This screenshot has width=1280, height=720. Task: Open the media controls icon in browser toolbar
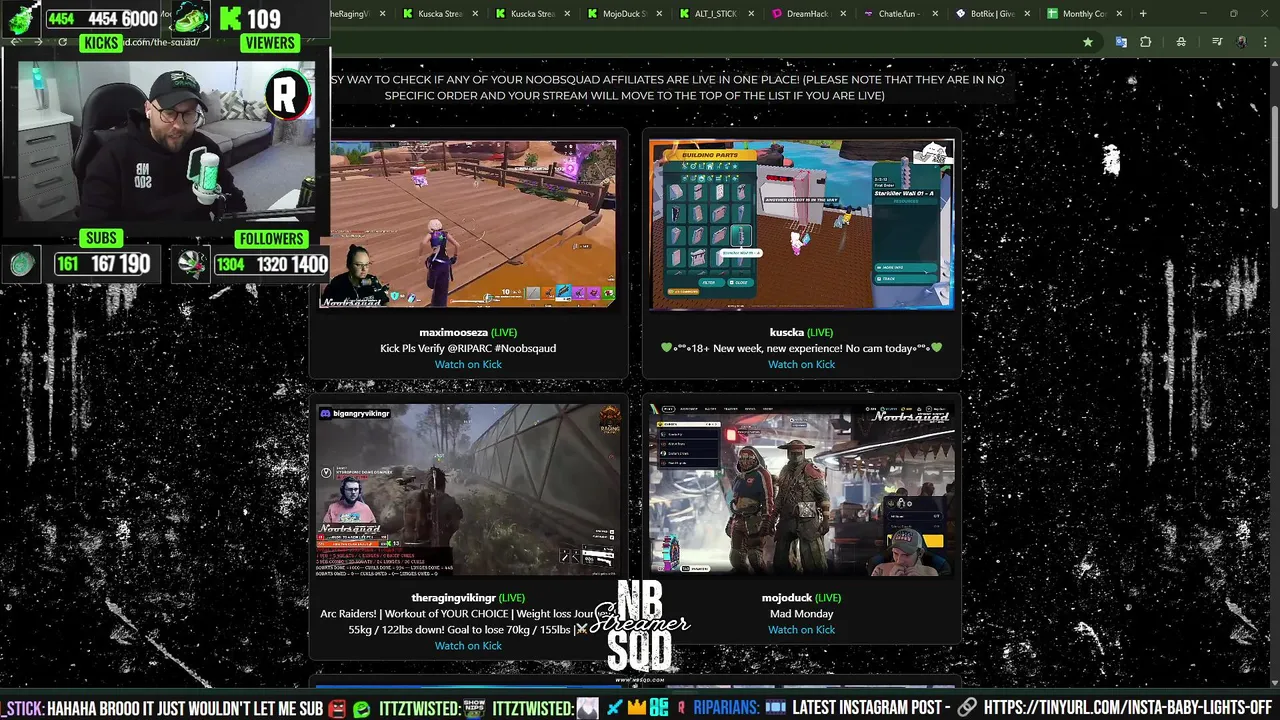(1217, 42)
